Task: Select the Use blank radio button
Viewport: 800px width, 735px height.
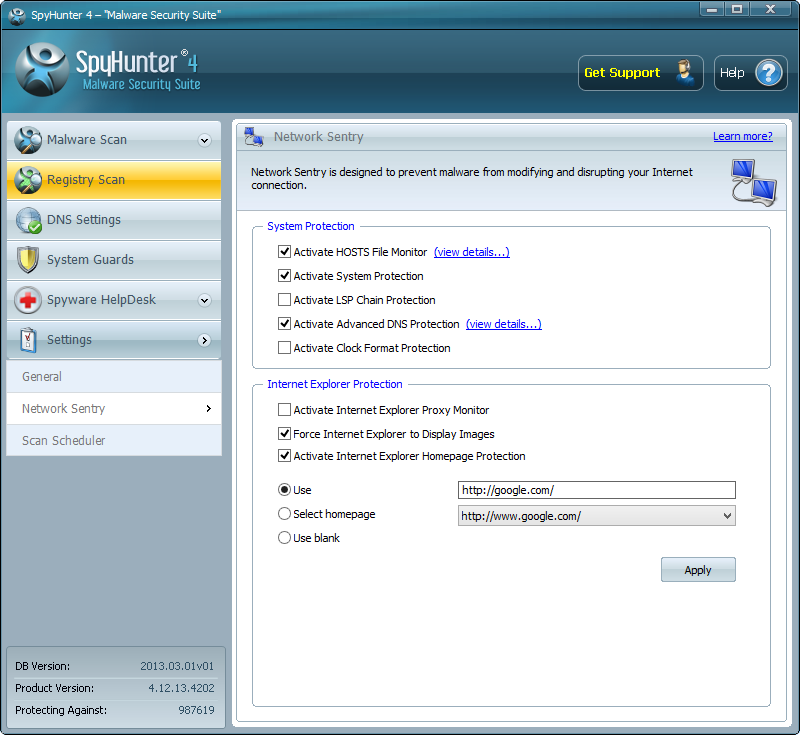Action: pyautogui.click(x=284, y=538)
